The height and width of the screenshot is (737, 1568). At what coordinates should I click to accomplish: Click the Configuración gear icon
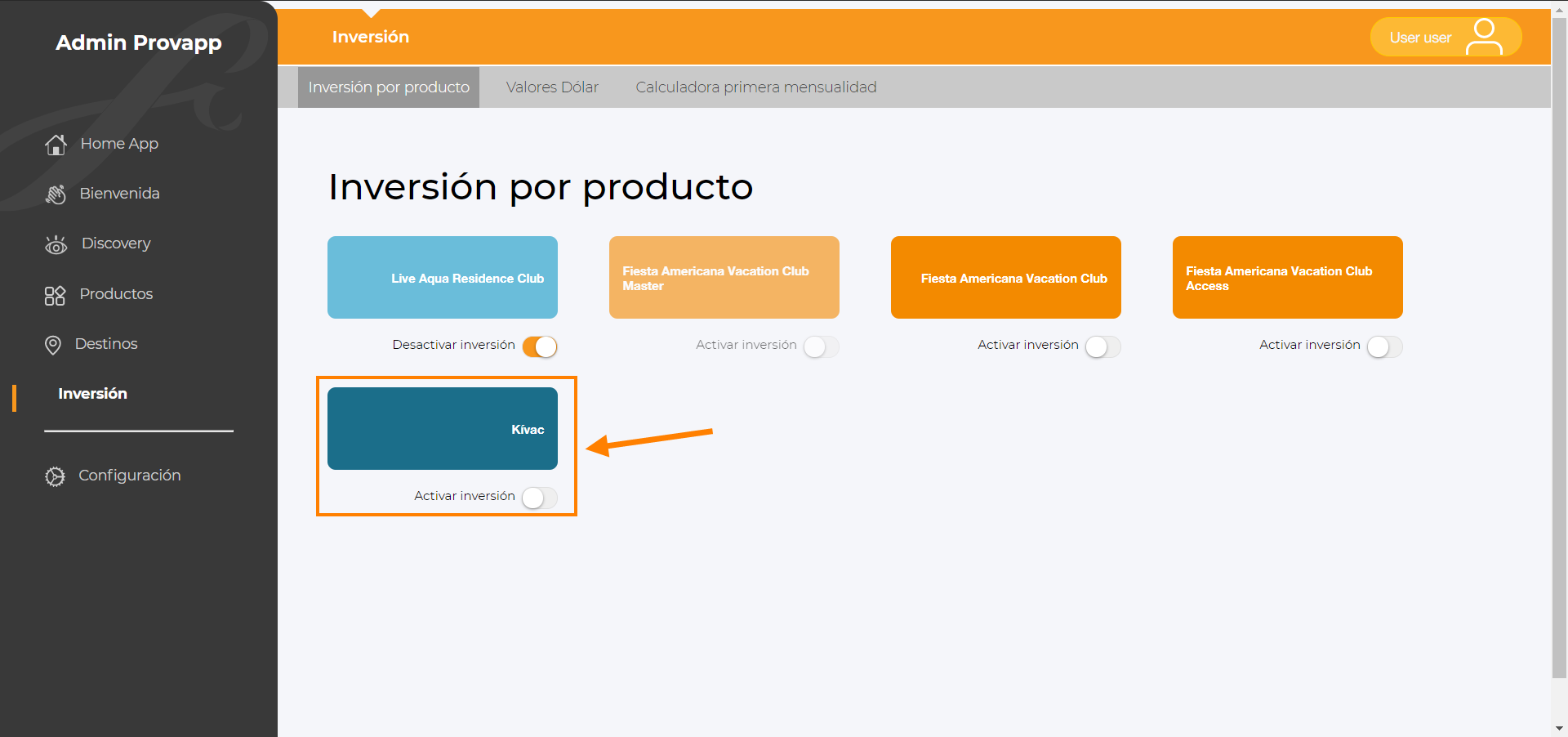coord(55,476)
